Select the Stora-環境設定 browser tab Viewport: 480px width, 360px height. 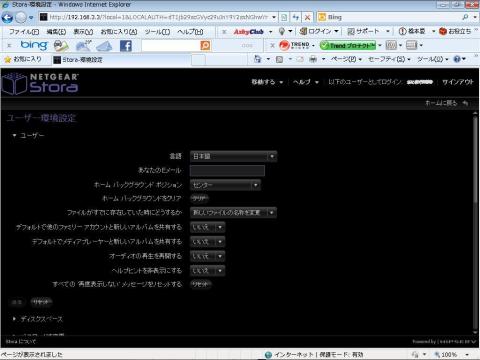pyautogui.click(x=121, y=60)
